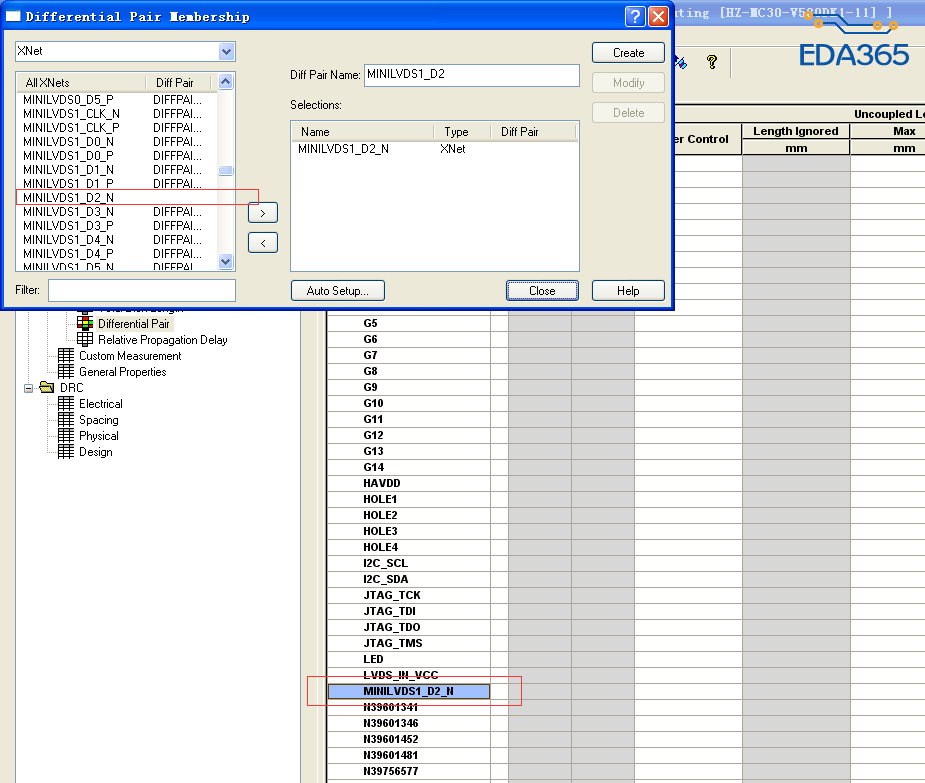Remove selection using the left arrow button
The image size is (925, 783).
263,243
